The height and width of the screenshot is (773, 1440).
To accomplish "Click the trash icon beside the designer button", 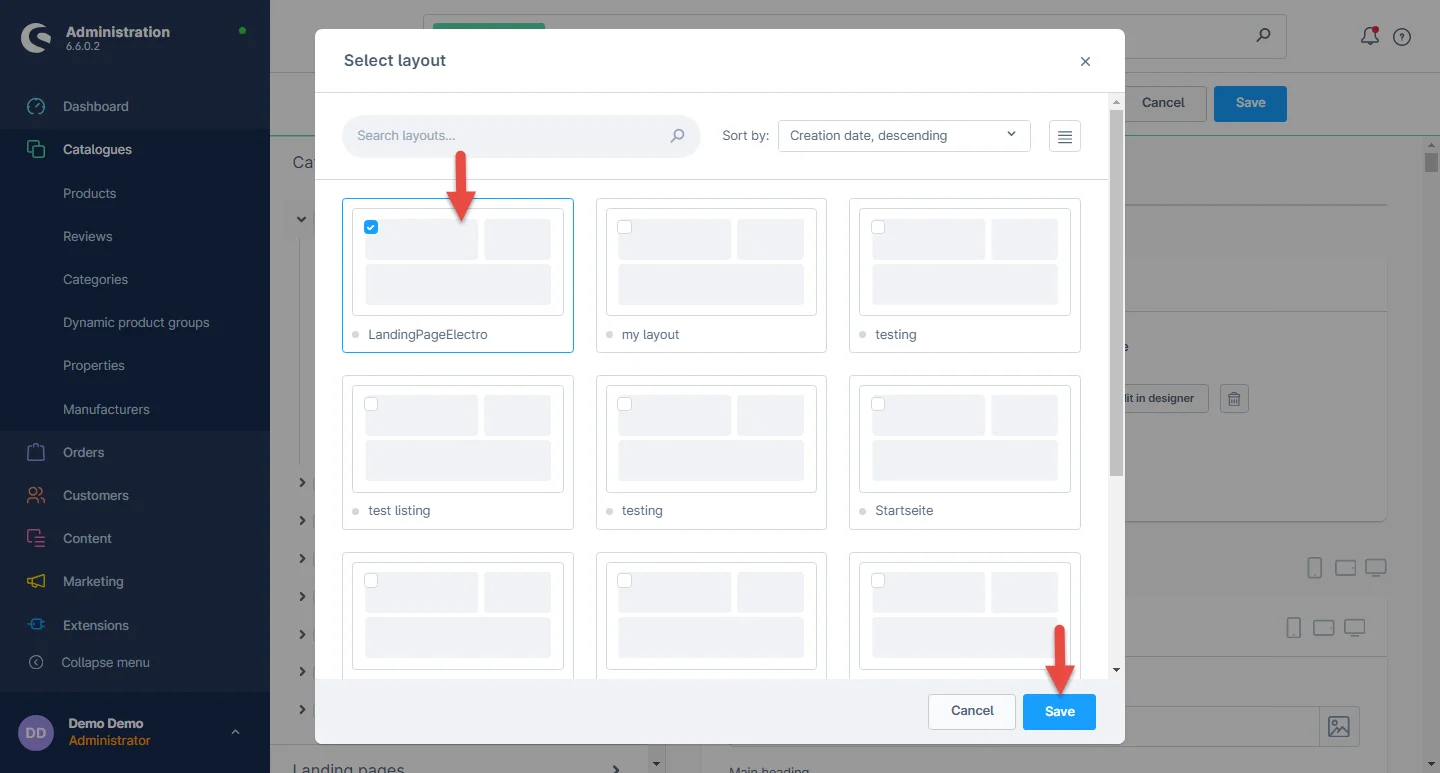I will pos(1234,399).
